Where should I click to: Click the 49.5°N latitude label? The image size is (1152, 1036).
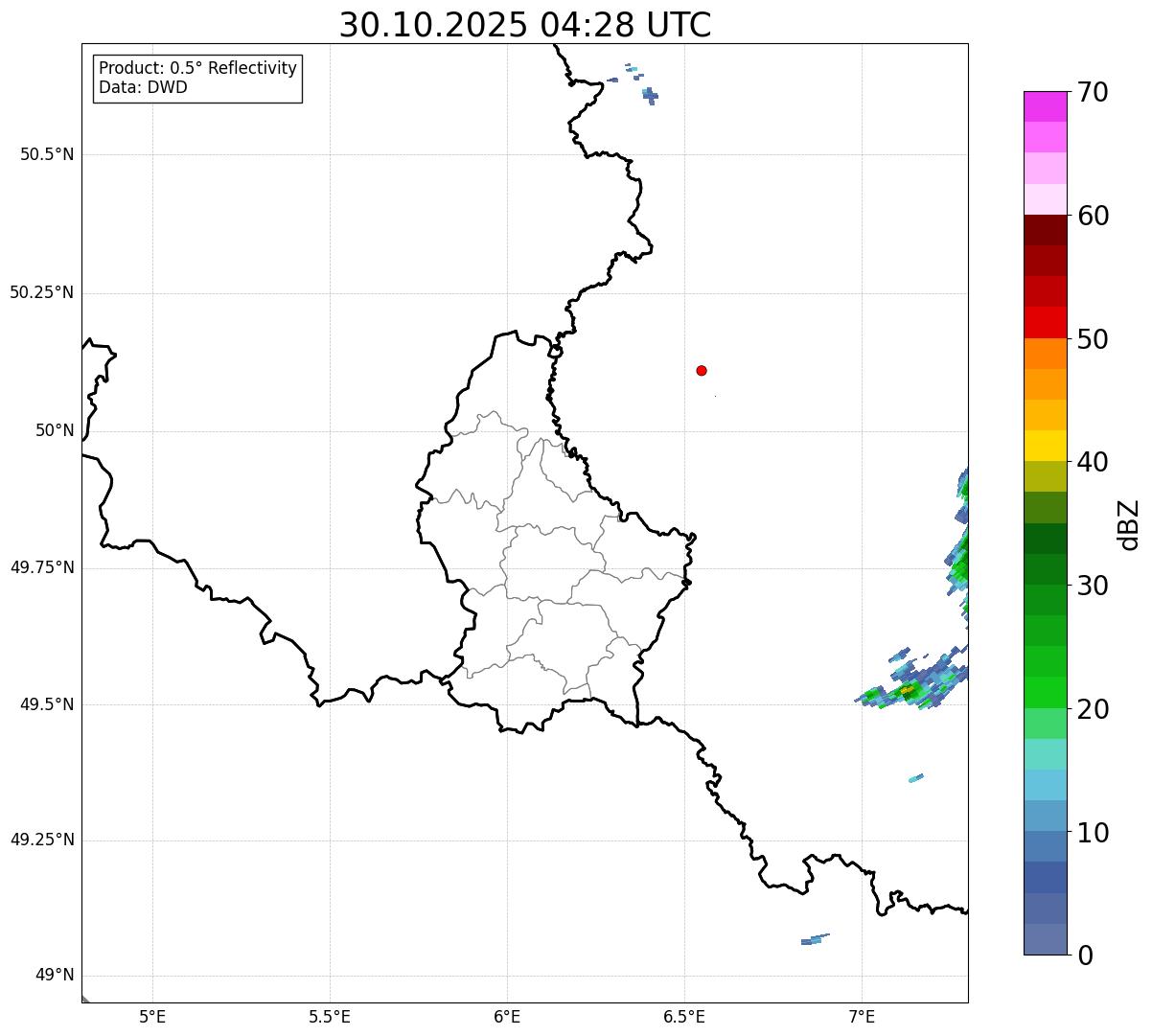47,704
